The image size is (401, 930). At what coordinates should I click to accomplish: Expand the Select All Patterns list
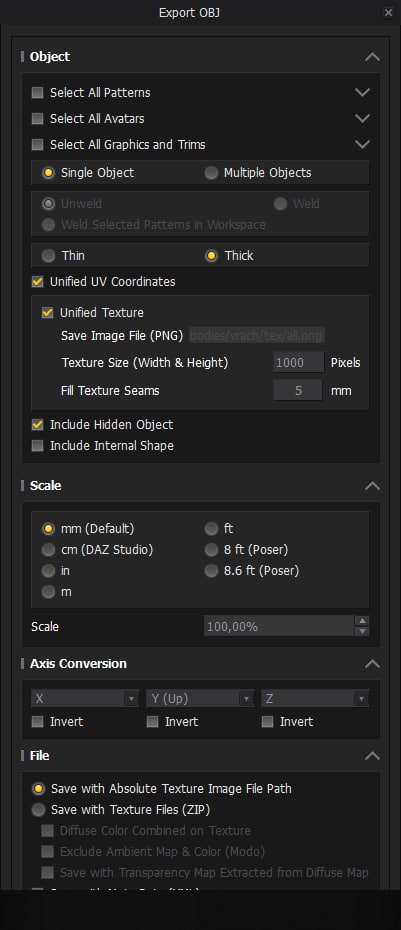point(362,93)
